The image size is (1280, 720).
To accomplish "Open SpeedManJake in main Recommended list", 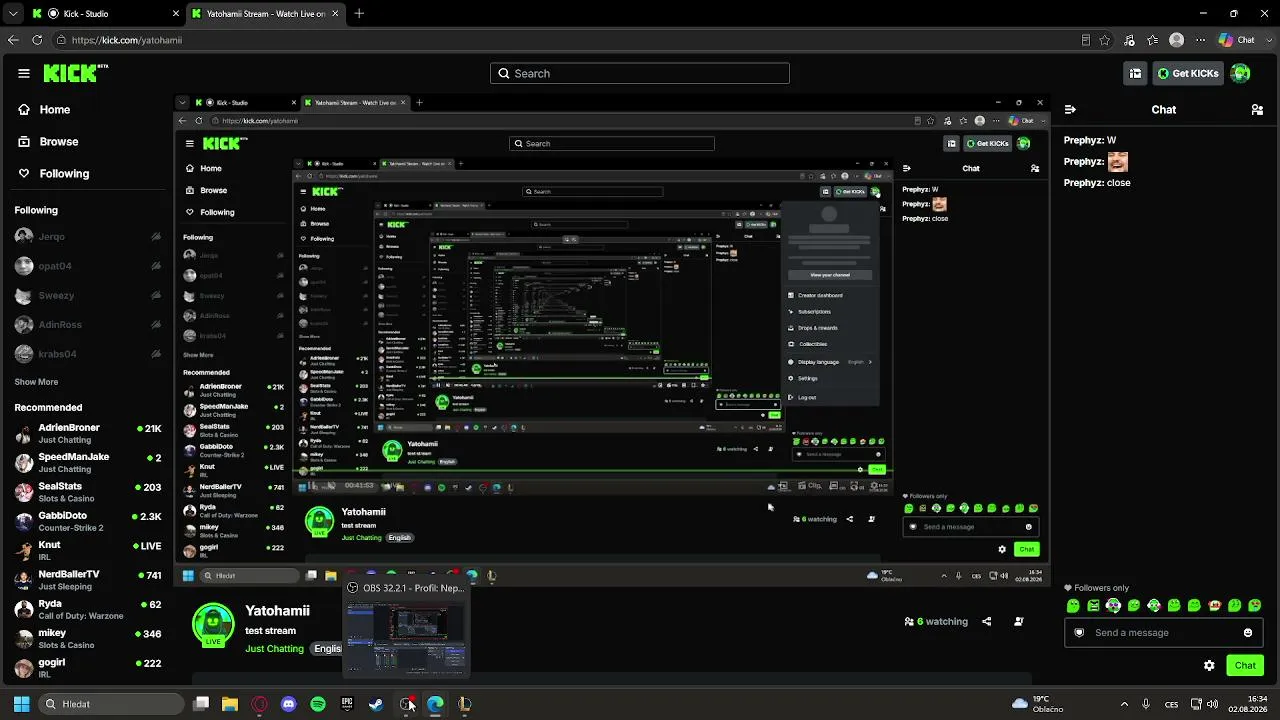I will pos(88,463).
